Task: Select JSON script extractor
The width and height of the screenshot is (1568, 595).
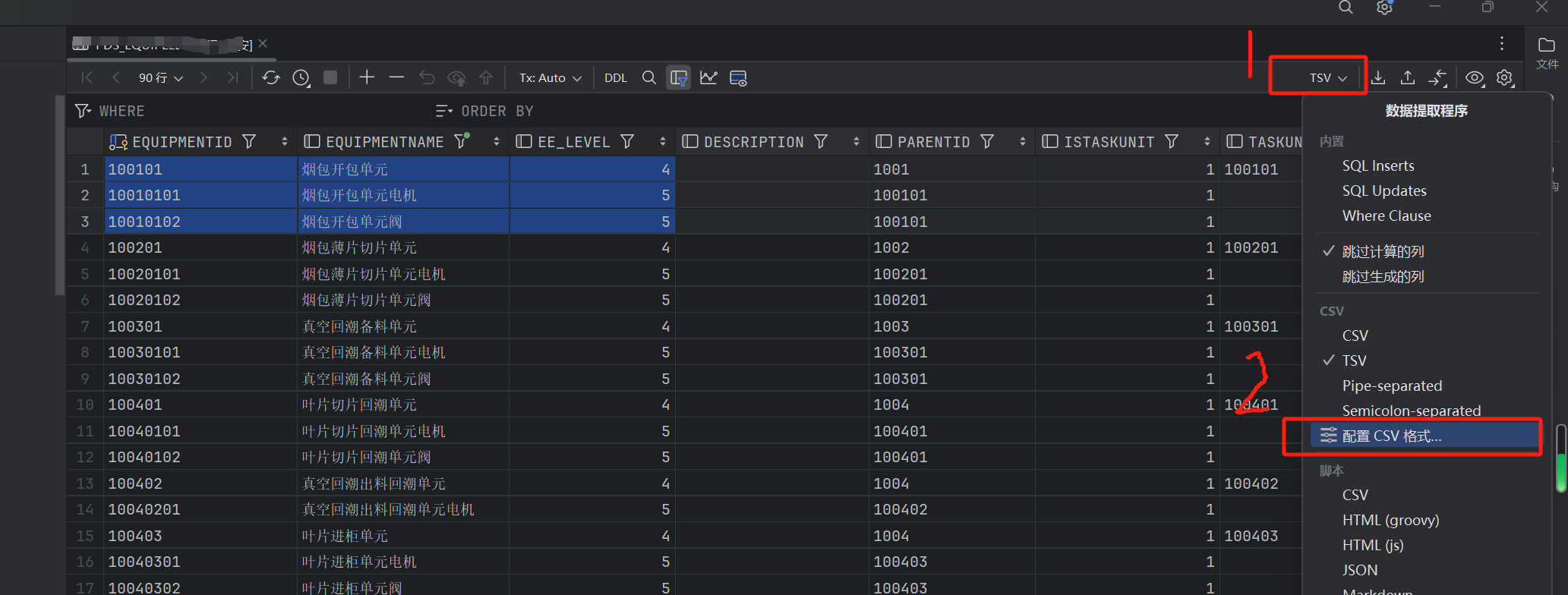Action: (1359, 570)
